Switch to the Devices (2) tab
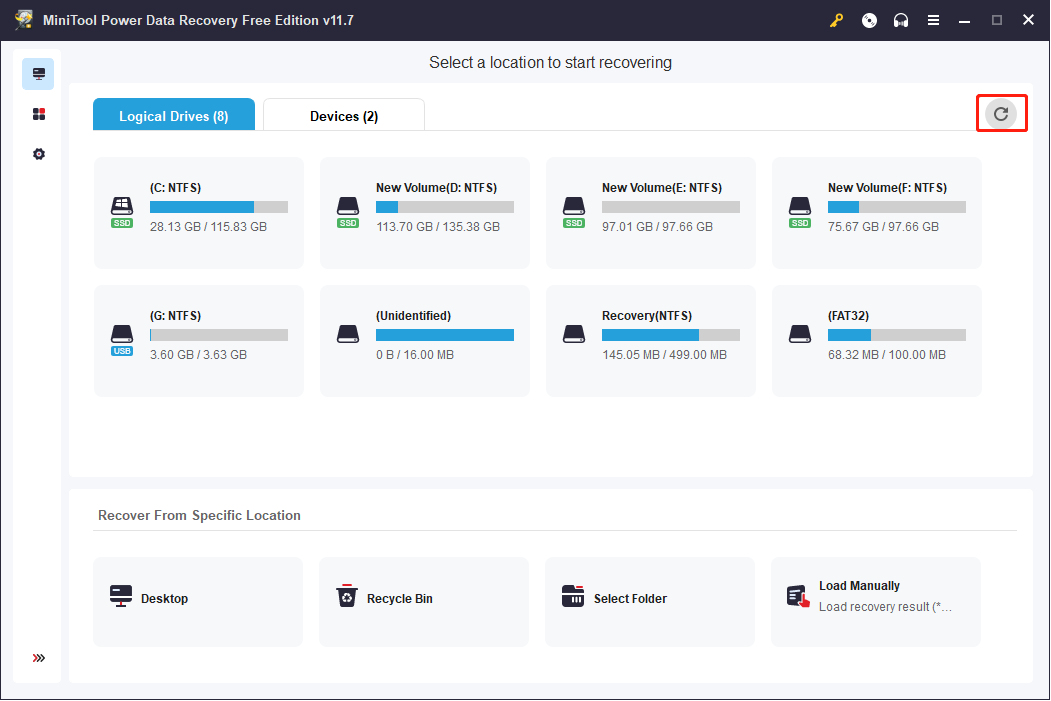Viewport: 1051px width, 701px height. 344,115
